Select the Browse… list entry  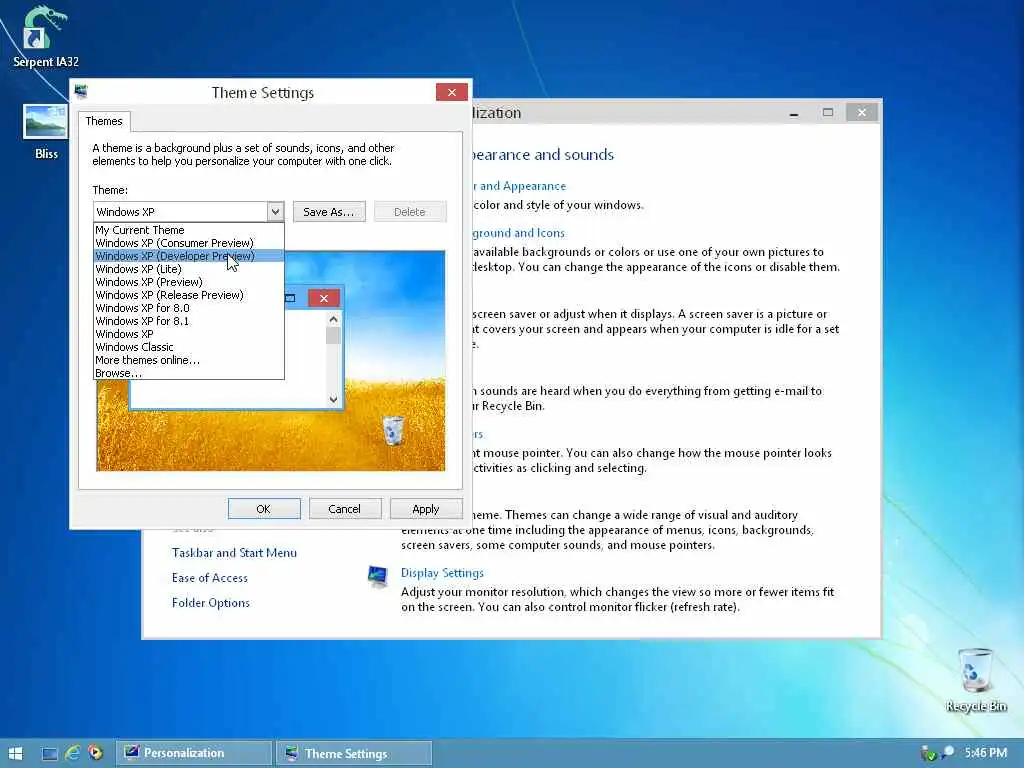pyautogui.click(x=189, y=373)
